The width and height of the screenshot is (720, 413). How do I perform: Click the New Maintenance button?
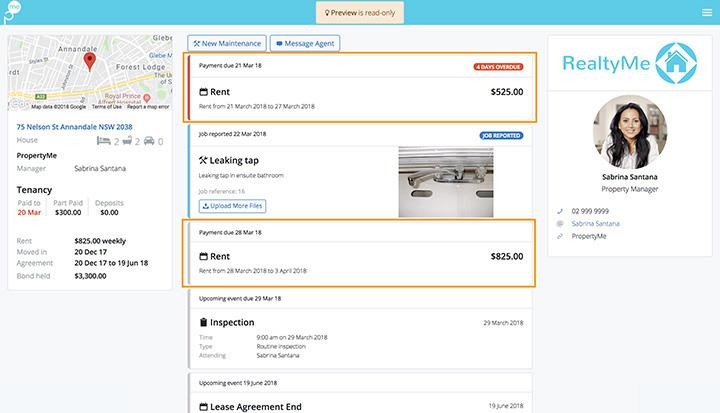tap(227, 44)
